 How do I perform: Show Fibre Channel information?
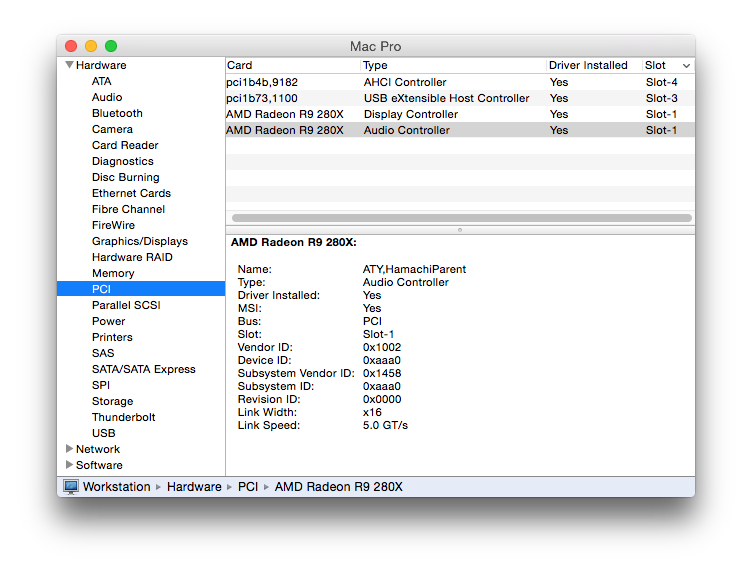(x=129, y=209)
